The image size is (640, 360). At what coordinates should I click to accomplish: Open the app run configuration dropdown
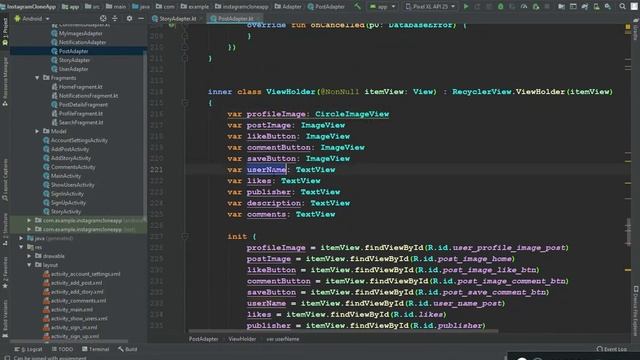(x=382, y=7)
